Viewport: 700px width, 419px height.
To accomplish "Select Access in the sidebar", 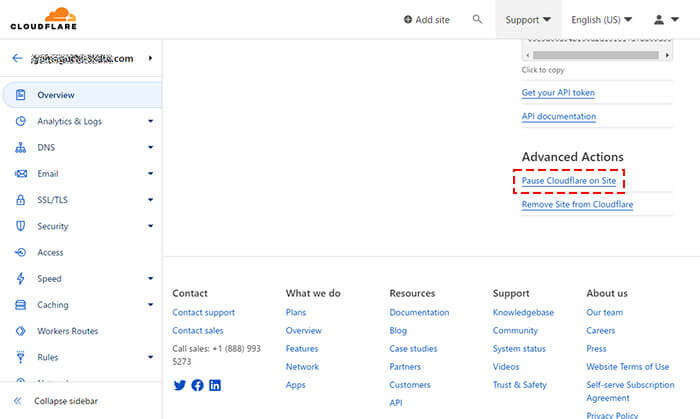I will point(50,253).
